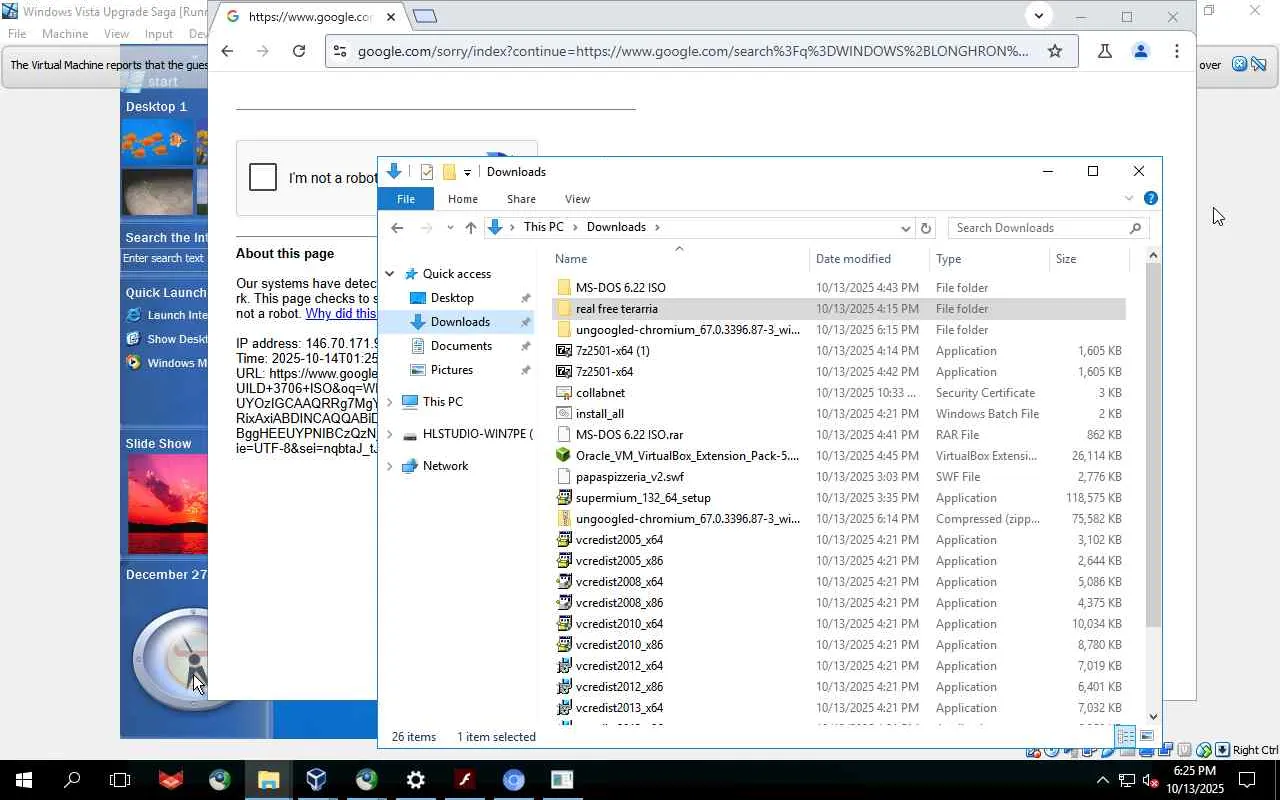Expand the This PC tree node
1280x800 pixels.
[x=390, y=402]
